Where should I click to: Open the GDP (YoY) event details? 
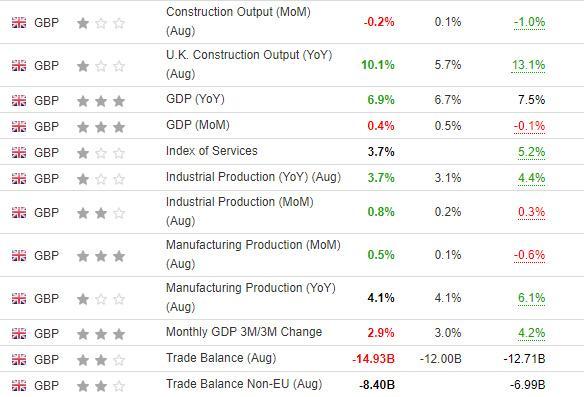coord(195,99)
